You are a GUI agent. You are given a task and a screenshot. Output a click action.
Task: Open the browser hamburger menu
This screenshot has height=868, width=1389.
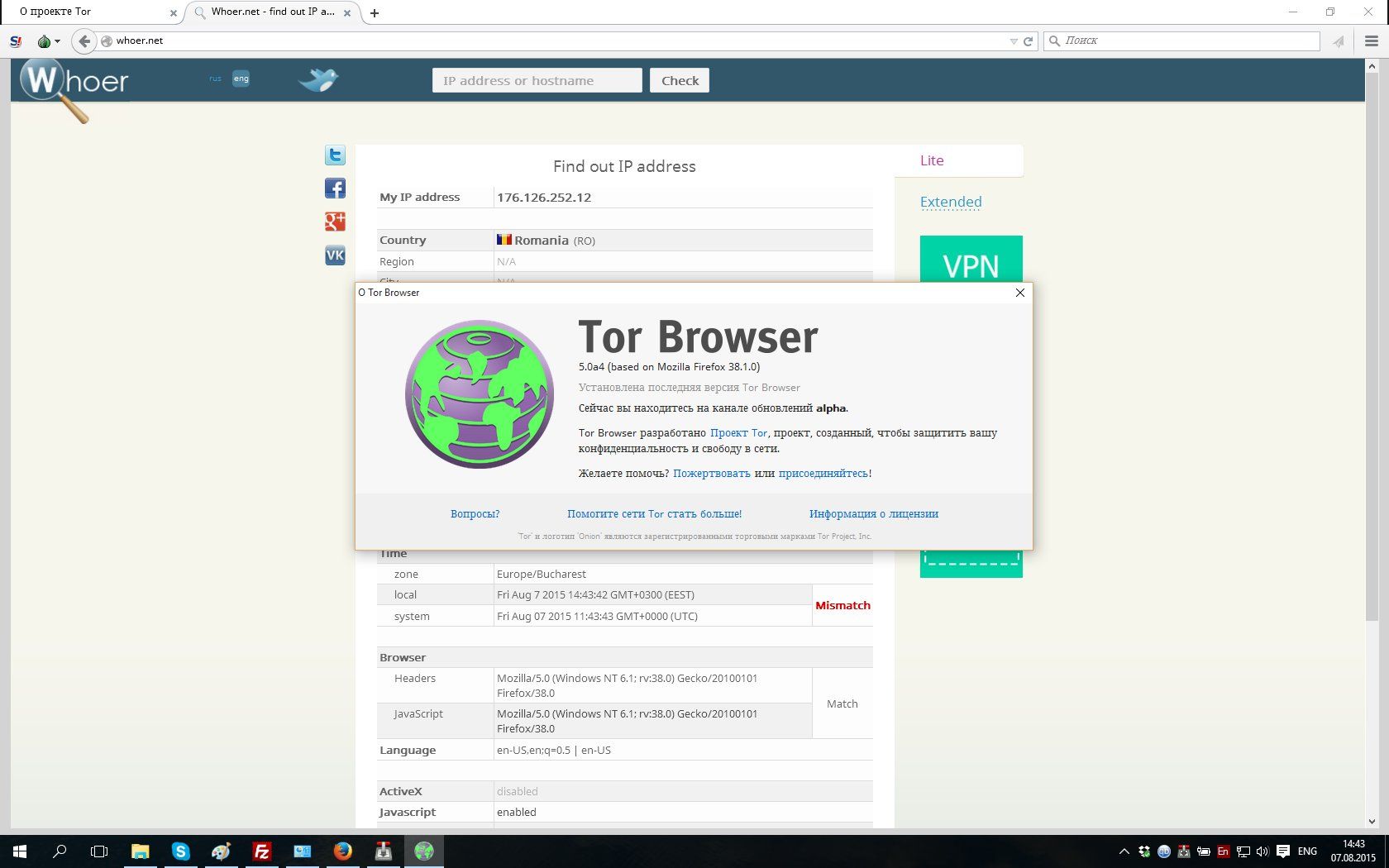(1372, 41)
